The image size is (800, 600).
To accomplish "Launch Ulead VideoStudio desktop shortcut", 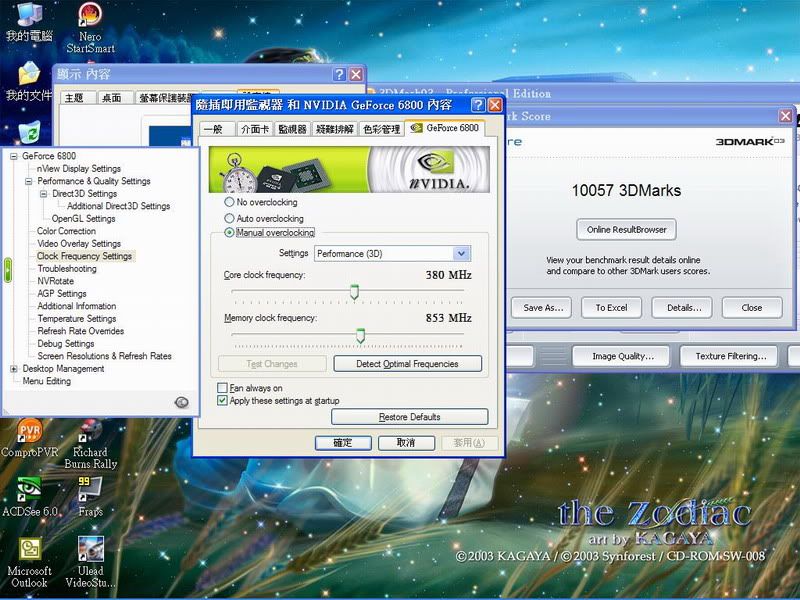I will (90, 563).
